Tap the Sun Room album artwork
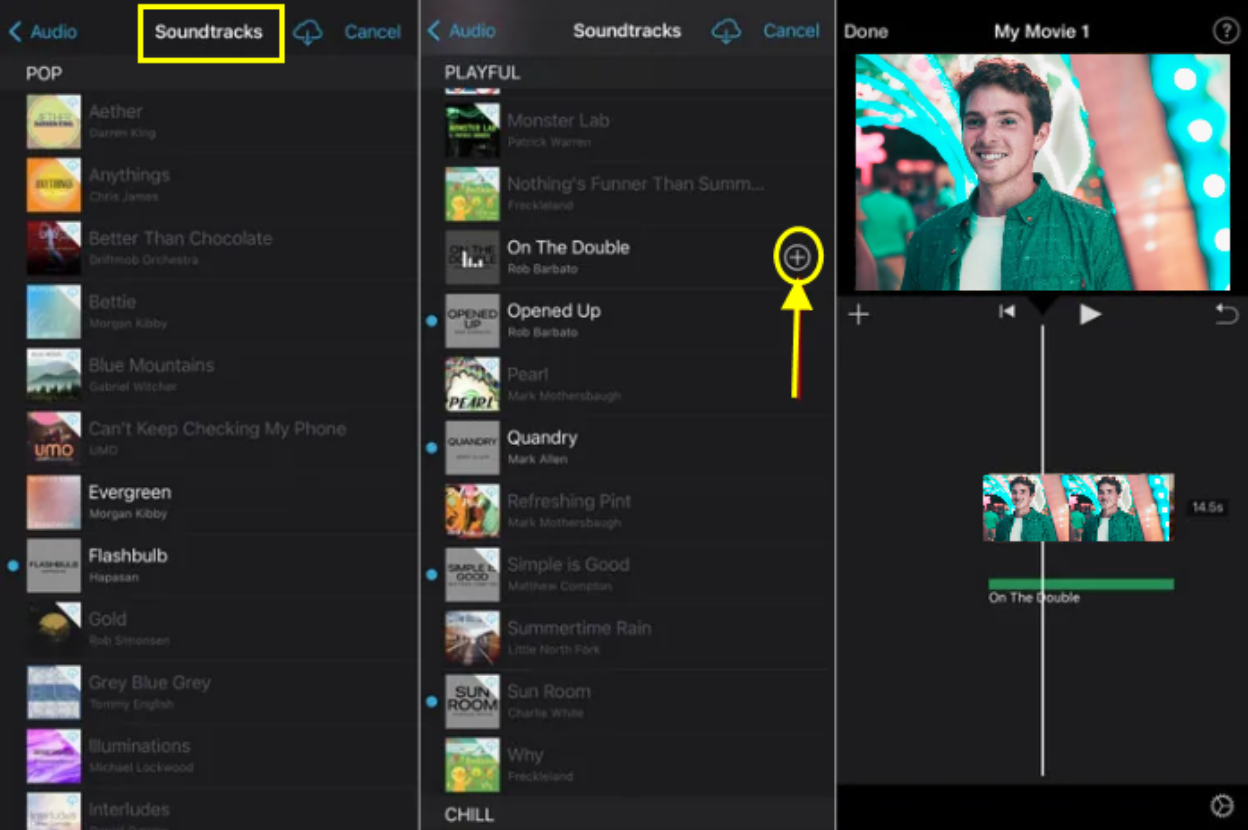 (x=472, y=701)
